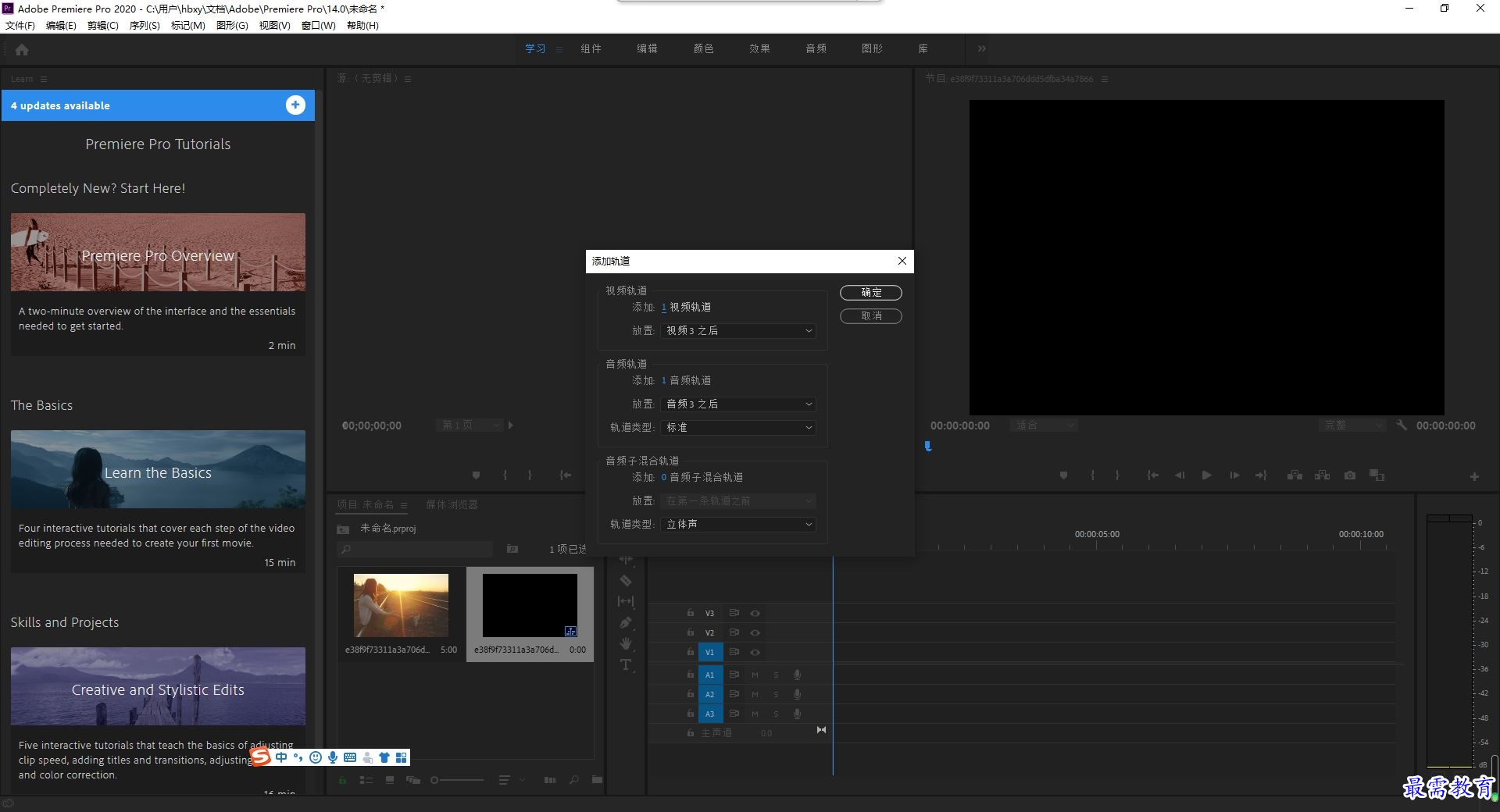1500x812 pixels.
Task: Toggle A1 track targeting button
Action: tap(710, 674)
